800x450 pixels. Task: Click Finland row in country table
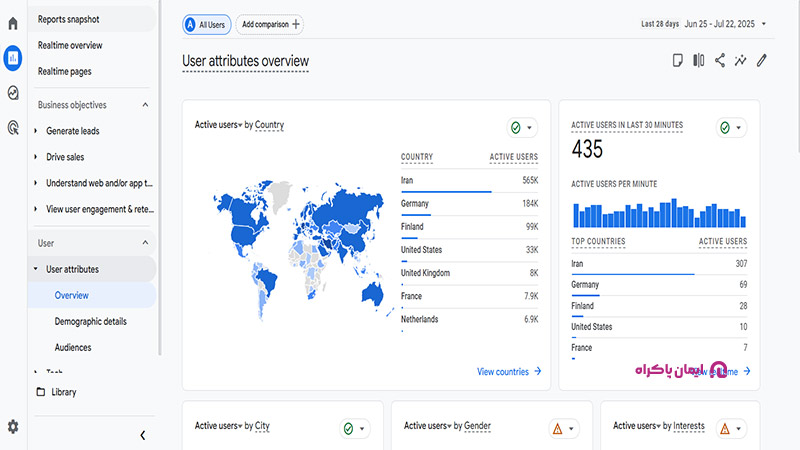pos(469,227)
